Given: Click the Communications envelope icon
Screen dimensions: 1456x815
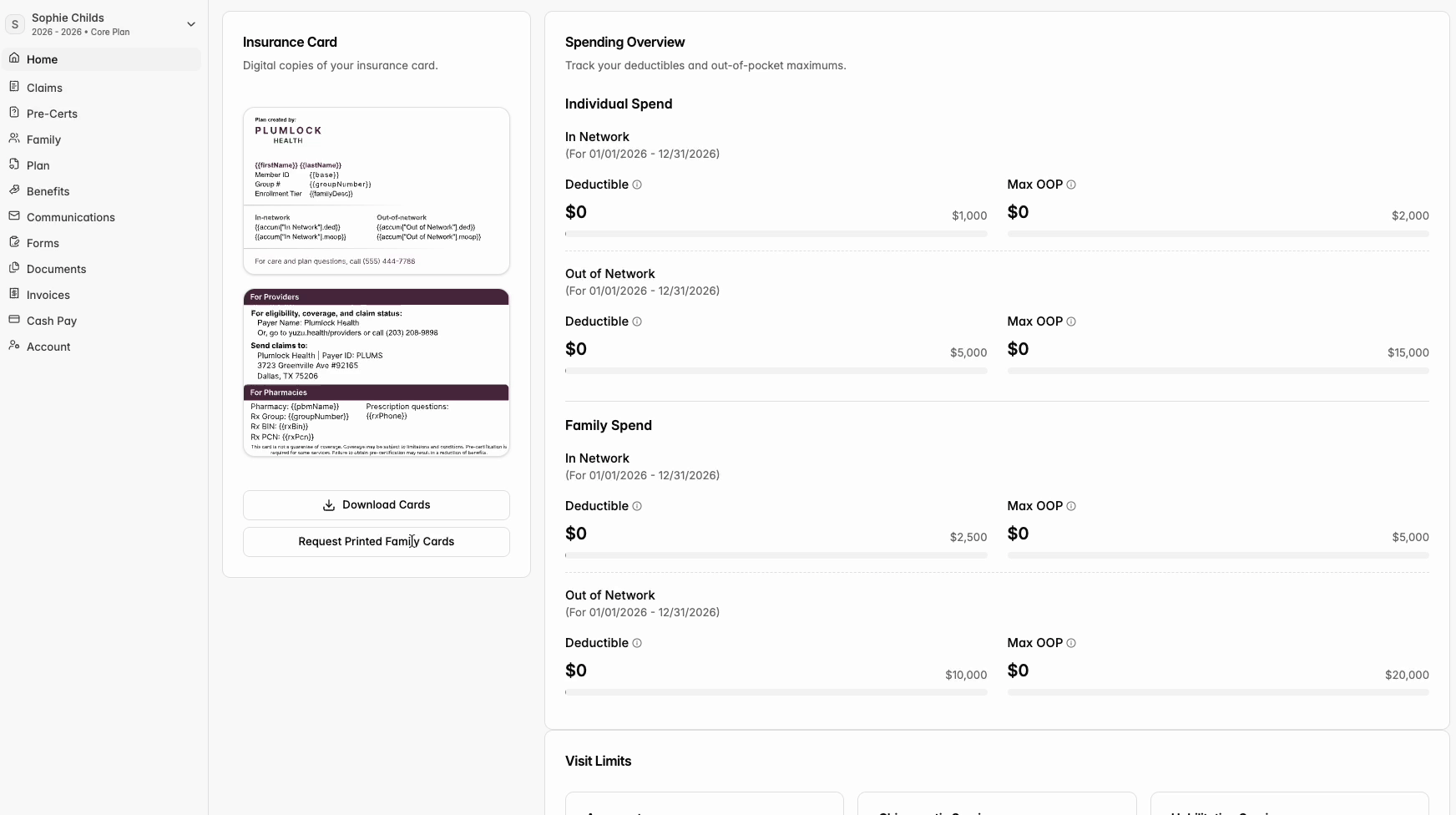Looking at the screenshot, I should [14, 216].
